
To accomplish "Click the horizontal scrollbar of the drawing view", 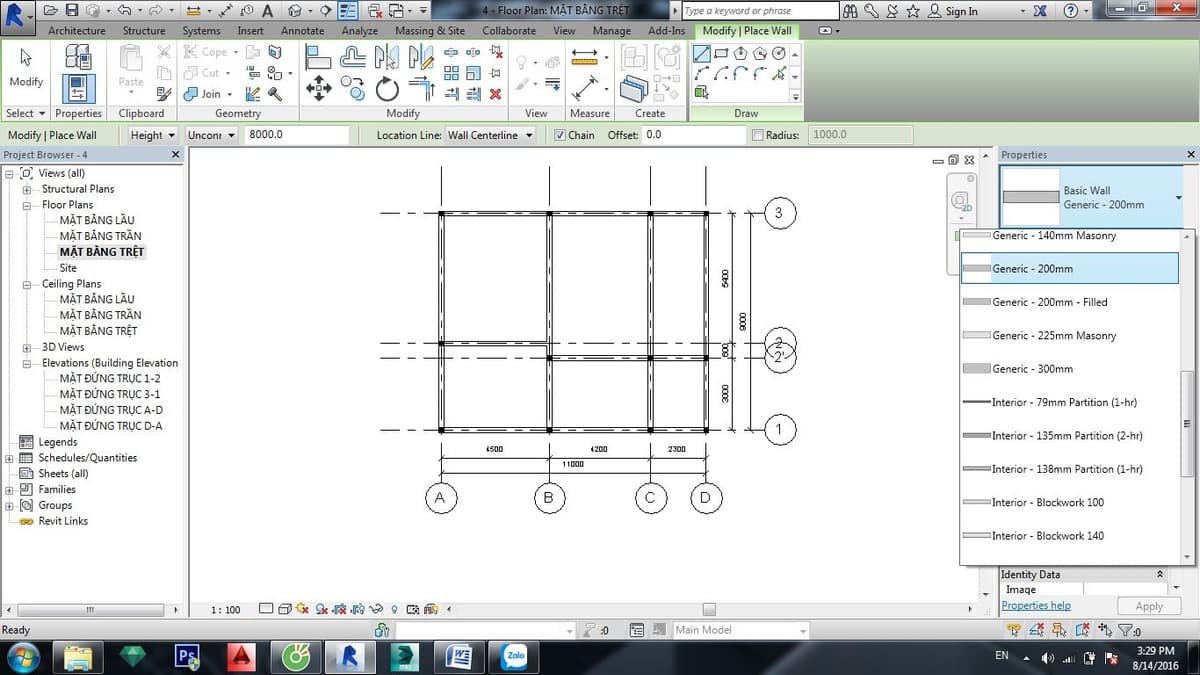I will pyautogui.click(x=709, y=609).
